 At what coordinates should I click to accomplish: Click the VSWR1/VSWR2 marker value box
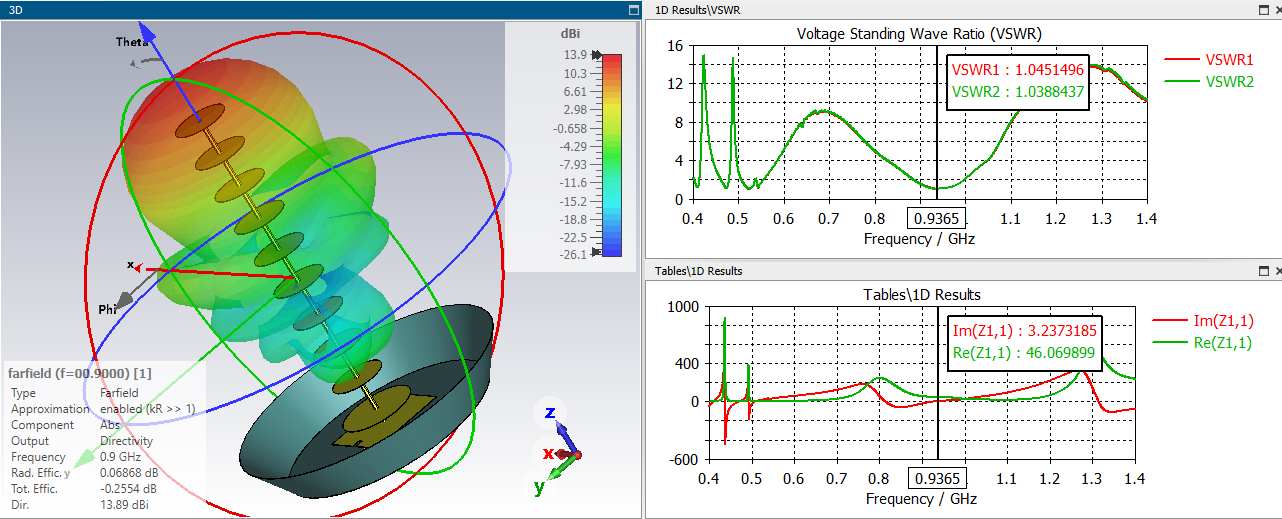click(1018, 81)
